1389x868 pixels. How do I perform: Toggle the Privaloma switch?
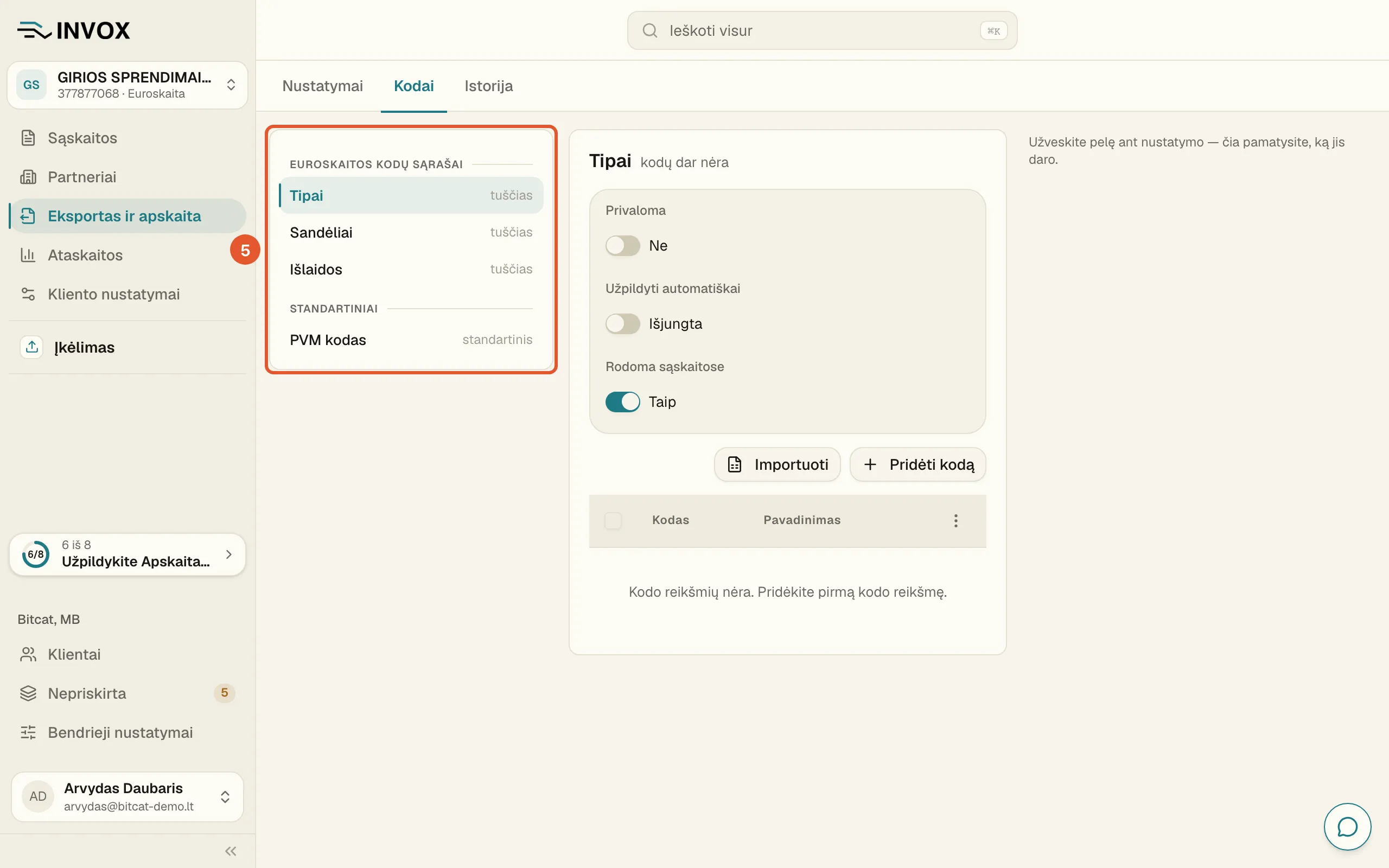click(x=623, y=246)
